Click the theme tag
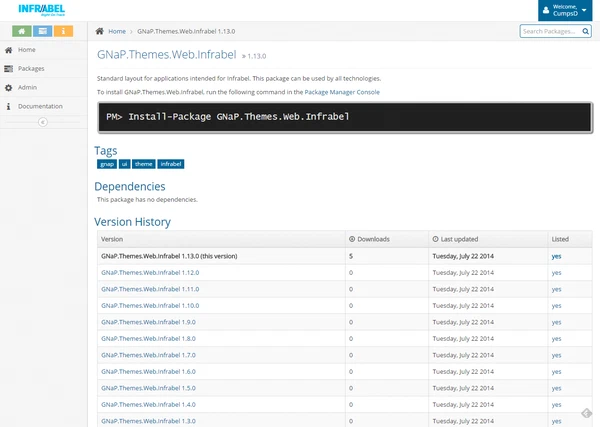The height and width of the screenshot is (427, 600). (x=143, y=164)
